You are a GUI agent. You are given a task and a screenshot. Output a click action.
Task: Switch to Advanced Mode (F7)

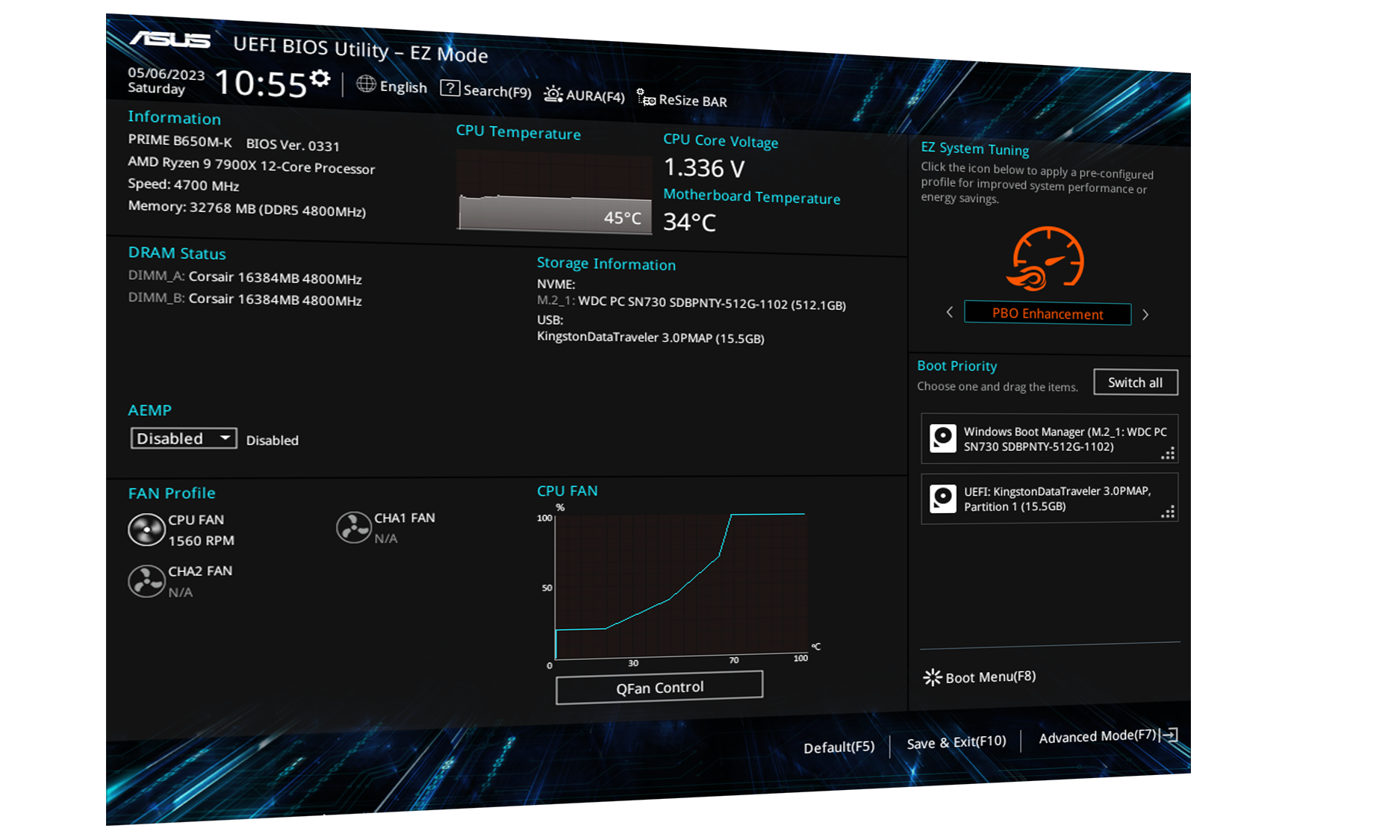coord(1098,737)
